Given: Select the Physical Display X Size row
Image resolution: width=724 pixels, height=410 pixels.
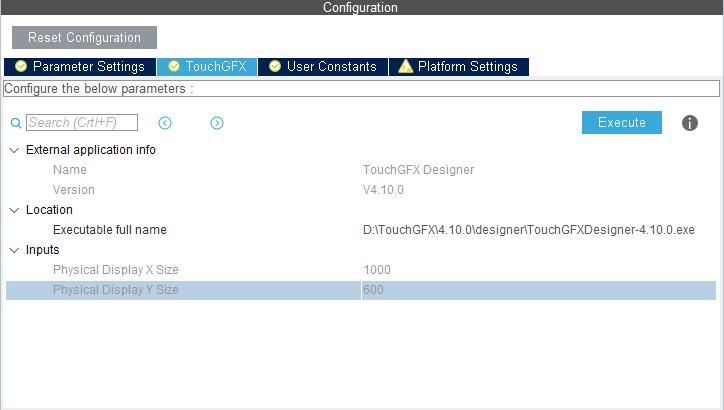Looking at the screenshot, I should tap(361, 270).
